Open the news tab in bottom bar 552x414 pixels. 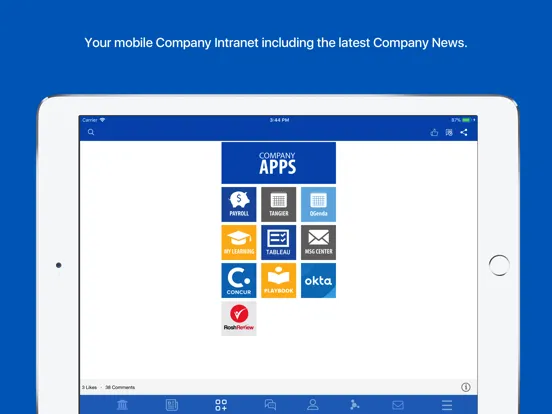(x=172, y=405)
